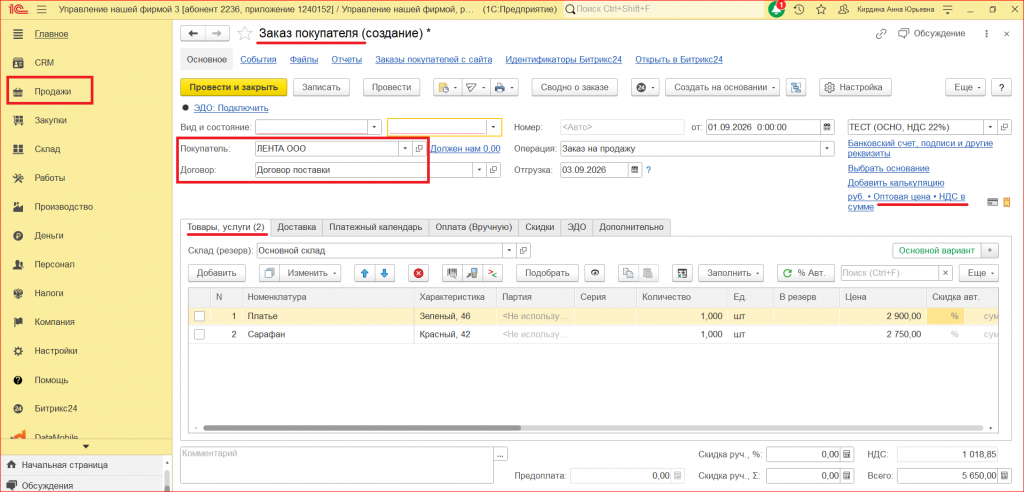Switch to the Оплата (Вручную) tab
The image size is (1024, 492).
(x=473, y=227)
